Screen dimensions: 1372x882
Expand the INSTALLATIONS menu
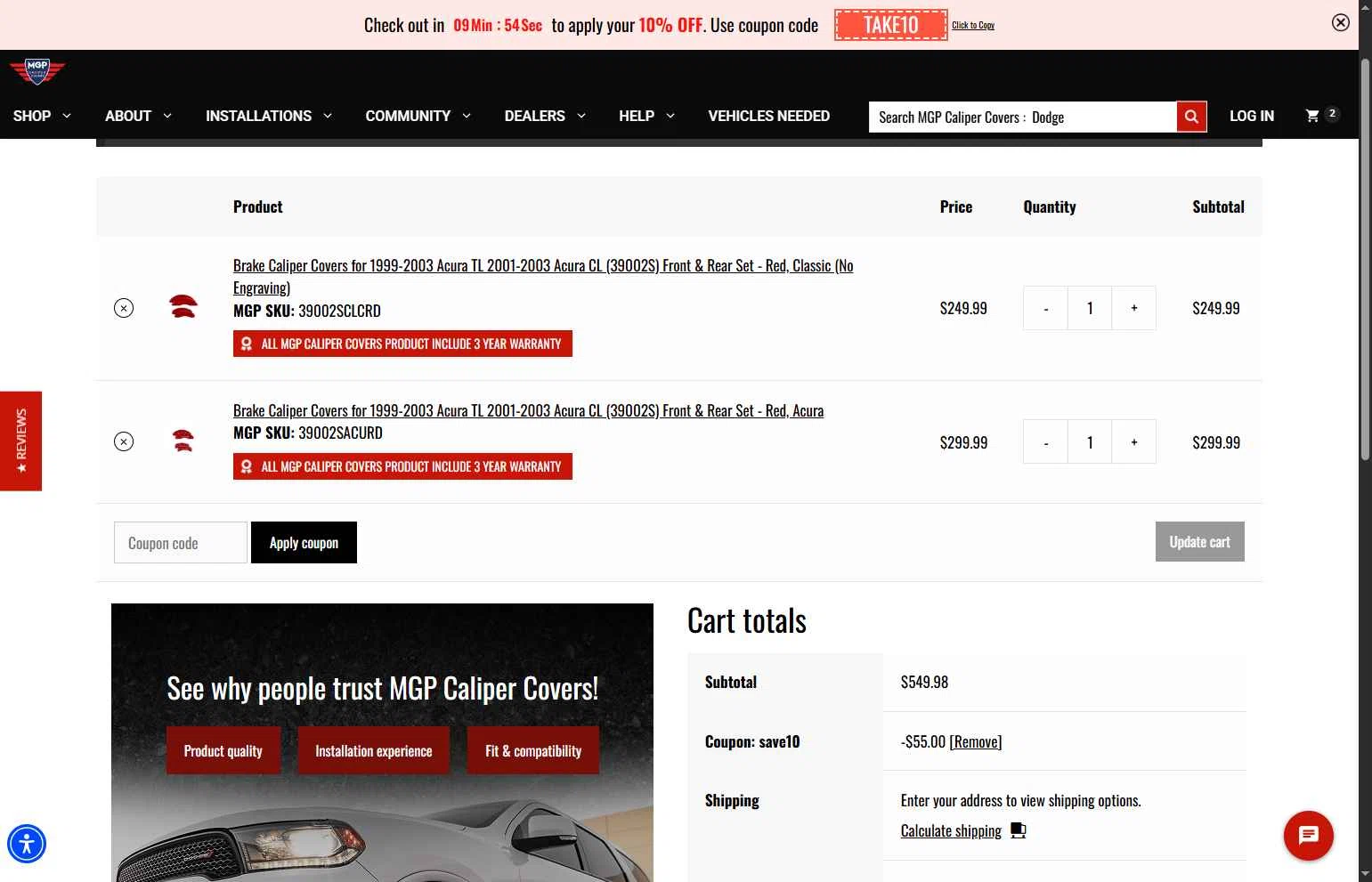269,116
